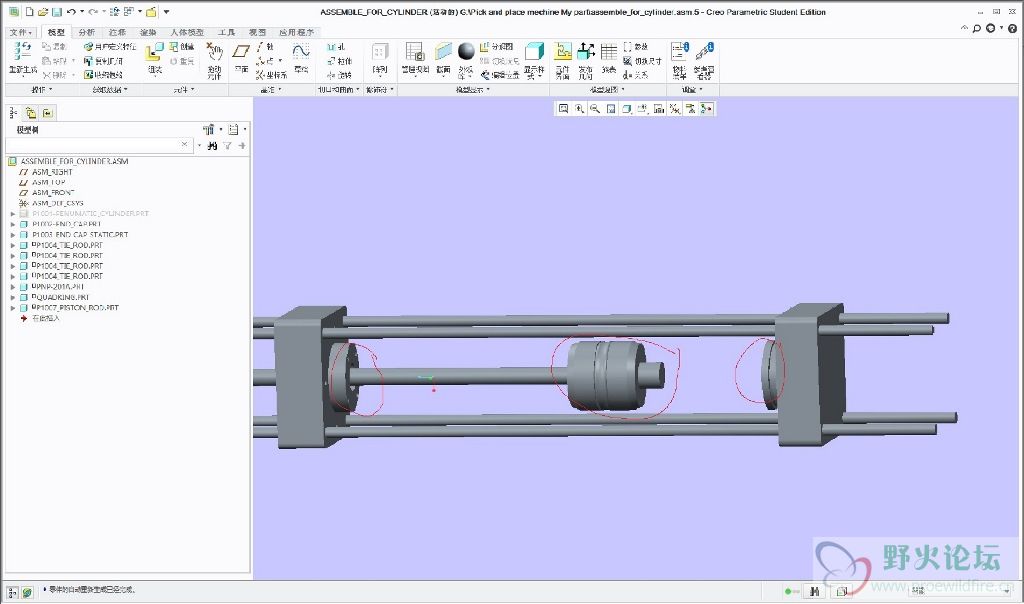The height and width of the screenshot is (604, 1024).
Task: Open model tree settings dropdown
Action: tap(212, 129)
